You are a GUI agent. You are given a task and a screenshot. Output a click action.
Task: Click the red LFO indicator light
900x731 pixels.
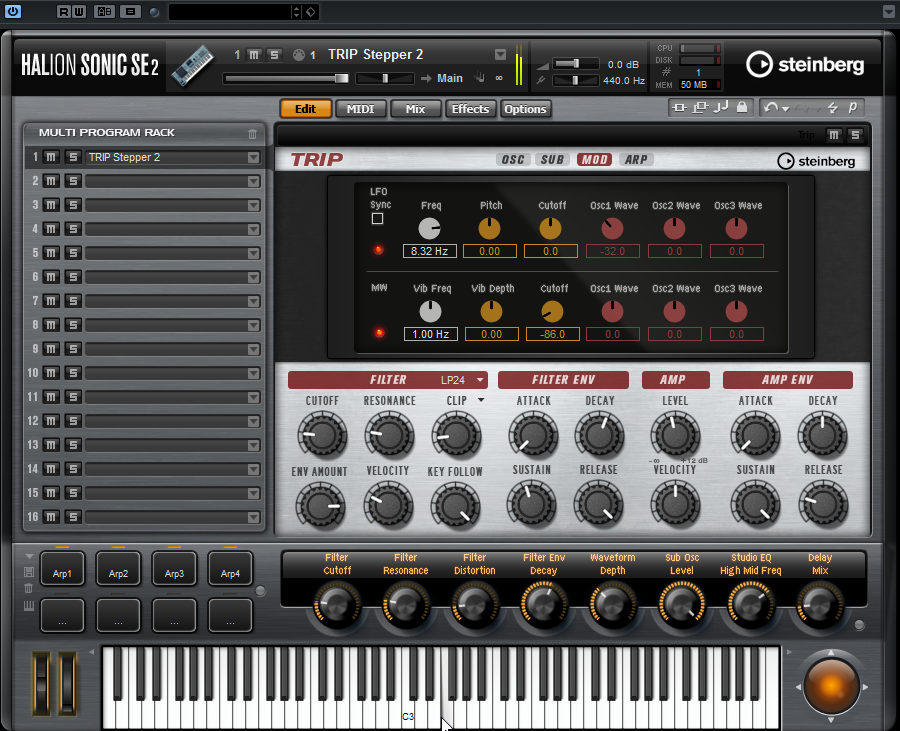tap(378, 250)
